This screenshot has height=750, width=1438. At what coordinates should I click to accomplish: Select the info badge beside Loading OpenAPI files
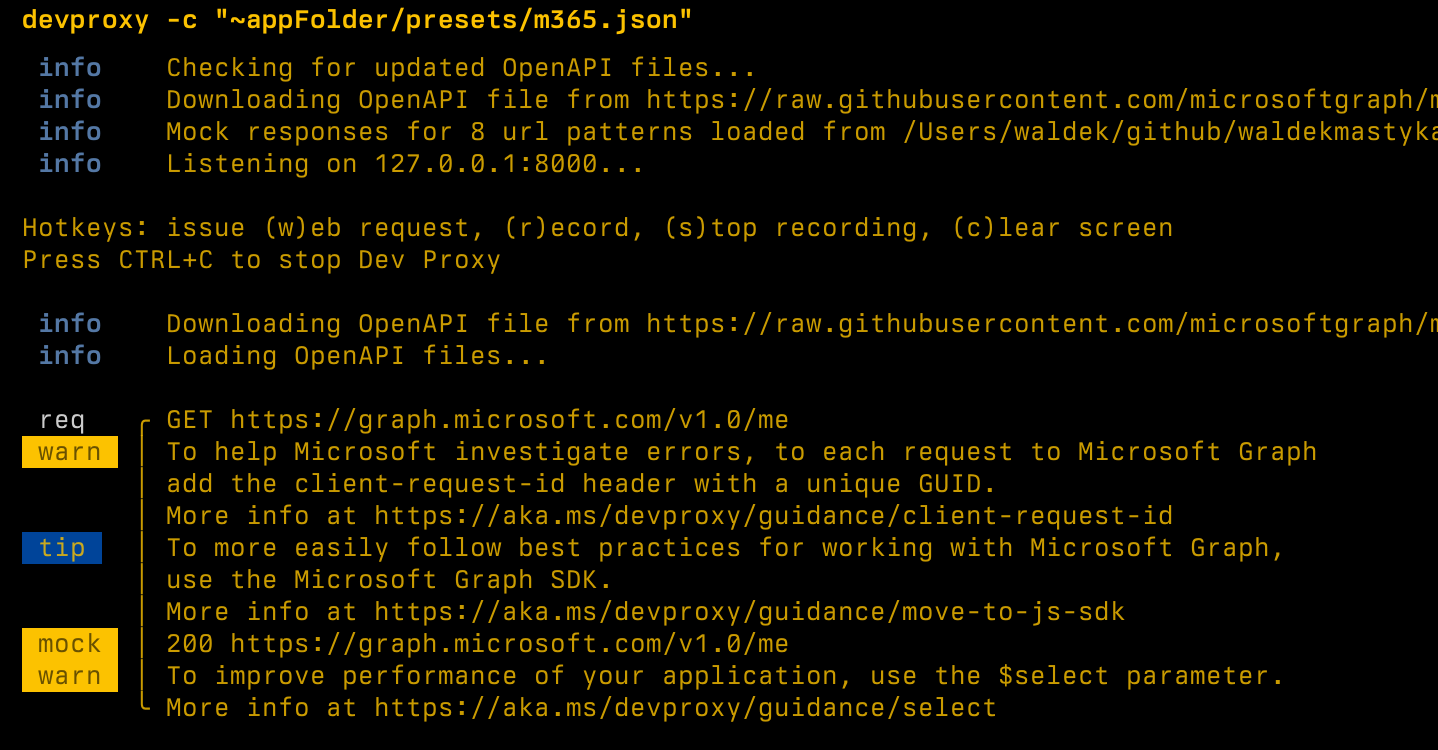coord(69,355)
